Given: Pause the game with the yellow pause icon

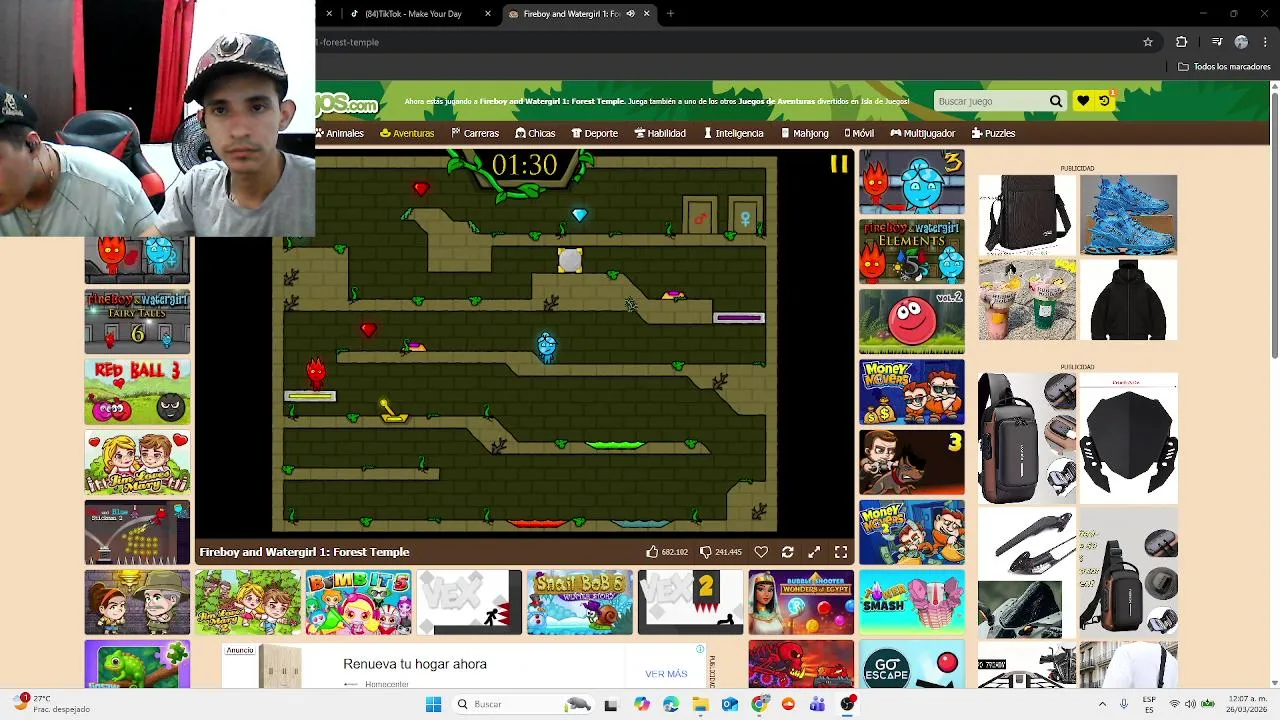Looking at the screenshot, I should pos(838,165).
